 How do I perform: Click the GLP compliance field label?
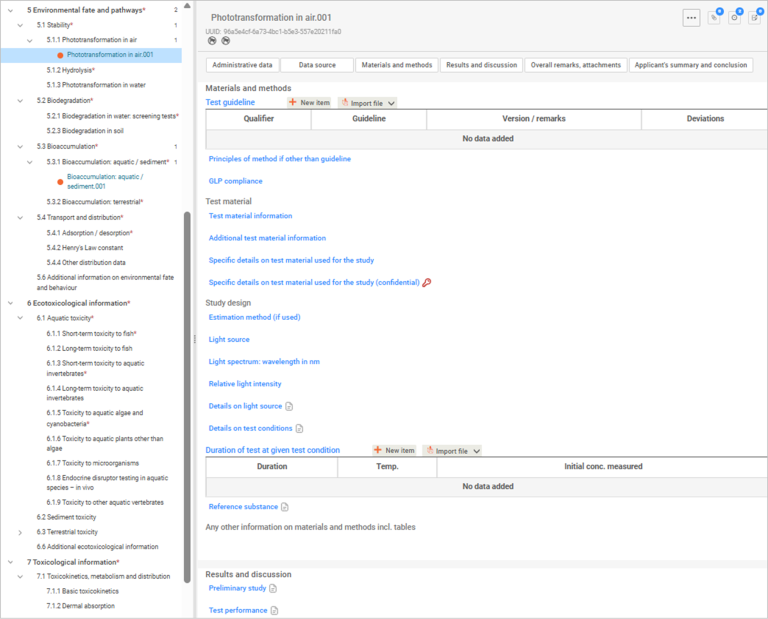pyautogui.click(x=236, y=181)
